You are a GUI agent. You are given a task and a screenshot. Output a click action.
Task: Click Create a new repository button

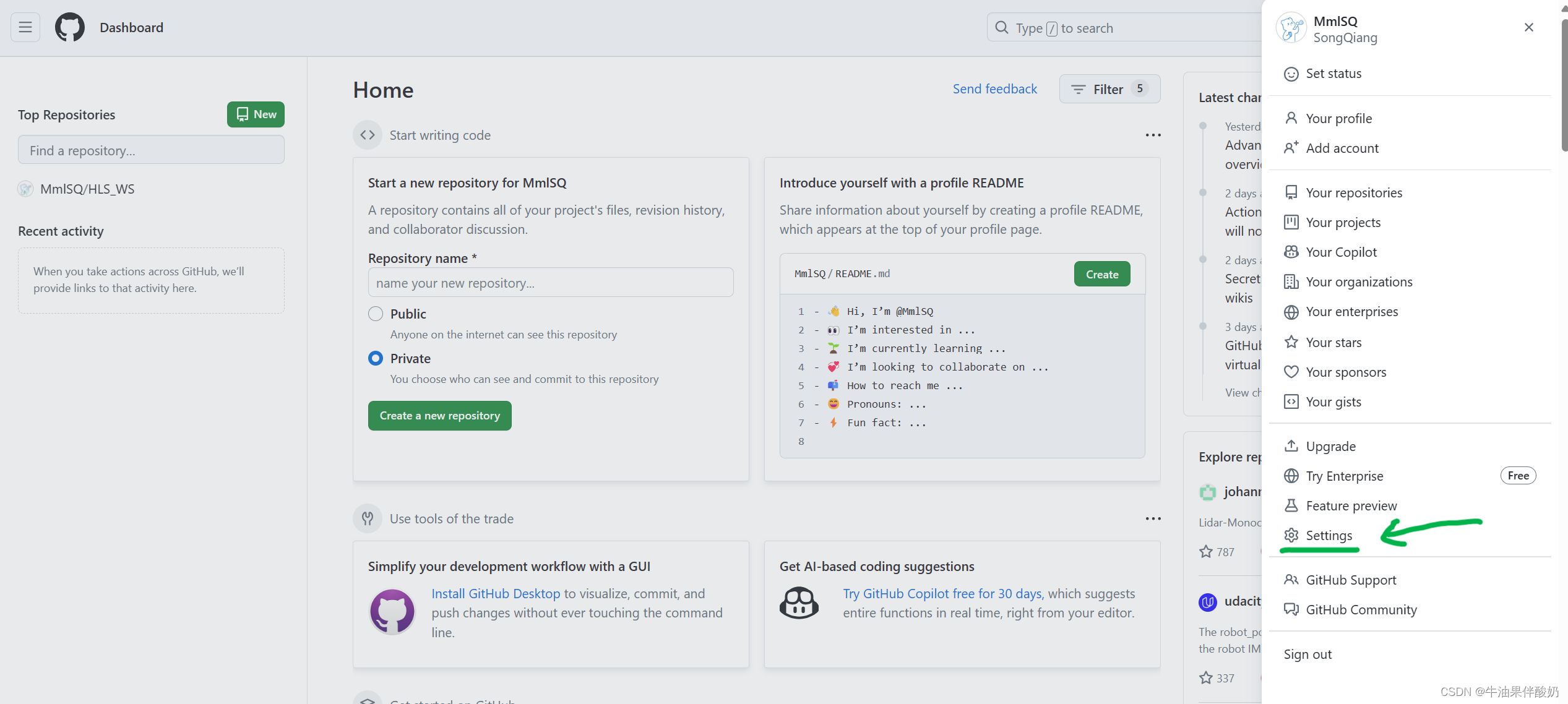pos(439,416)
